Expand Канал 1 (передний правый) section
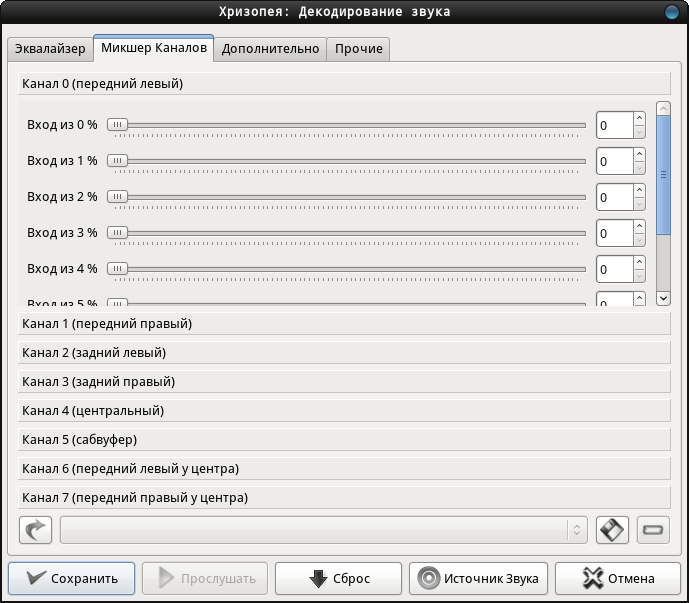Image resolution: width=689 pixels, height=603 pixels. click(x=344, y=324)
